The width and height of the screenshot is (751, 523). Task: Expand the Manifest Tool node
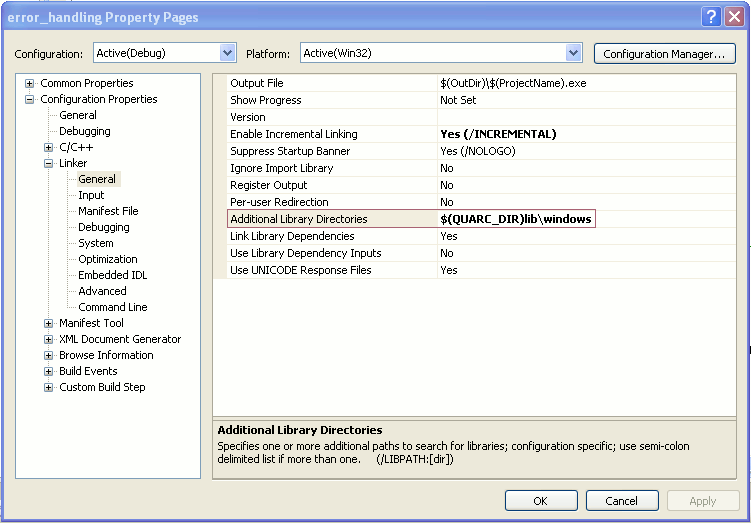pos(49,323)
